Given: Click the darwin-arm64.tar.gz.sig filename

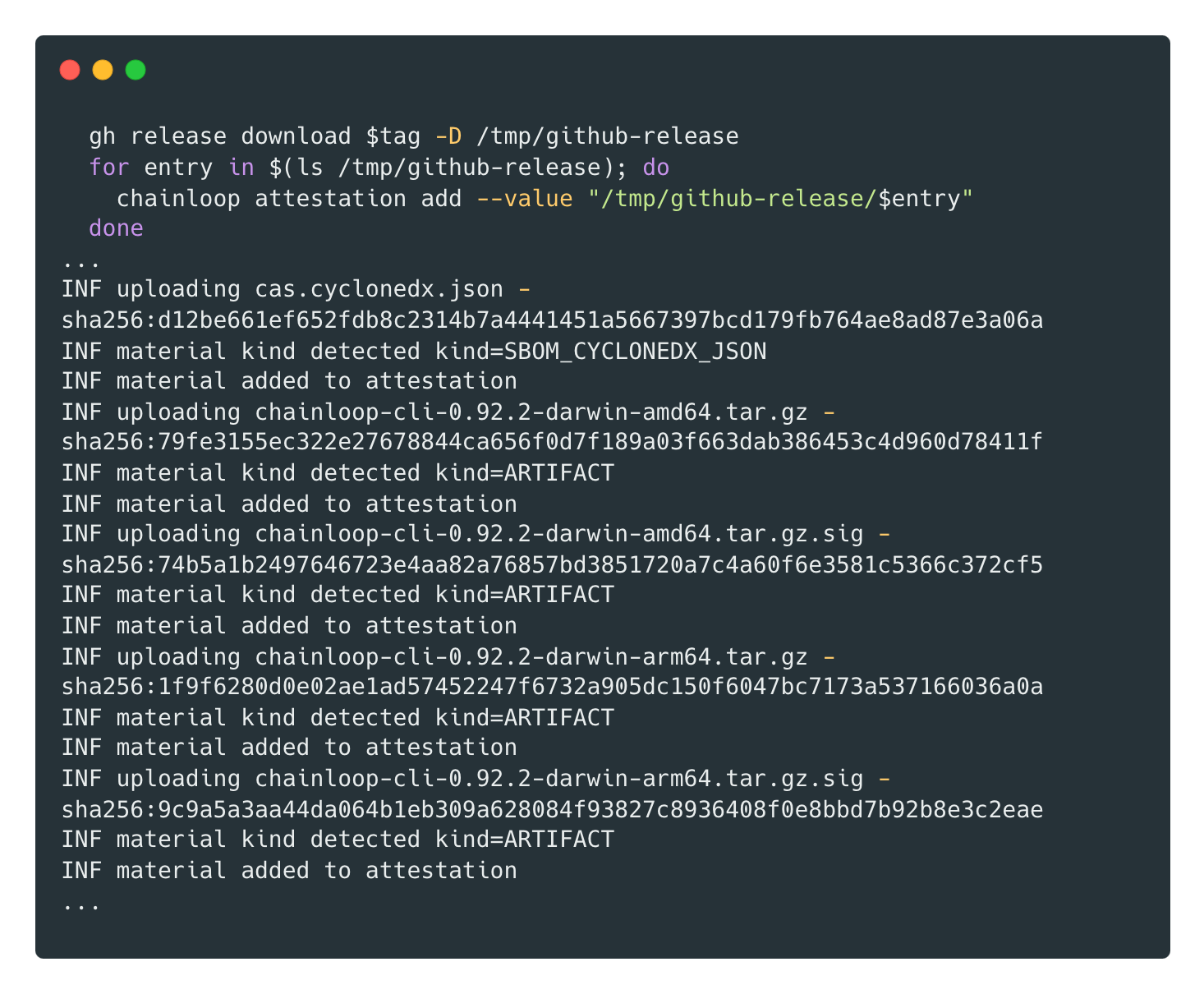Looking at the screenshot, I should [558, 779].
